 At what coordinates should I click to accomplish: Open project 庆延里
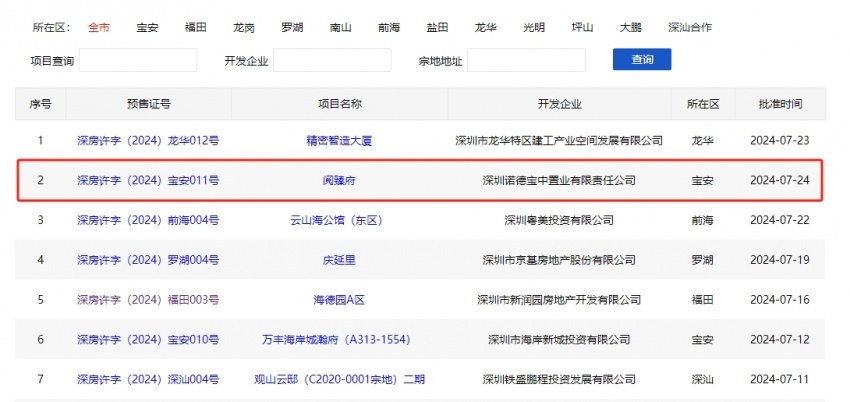339,260
